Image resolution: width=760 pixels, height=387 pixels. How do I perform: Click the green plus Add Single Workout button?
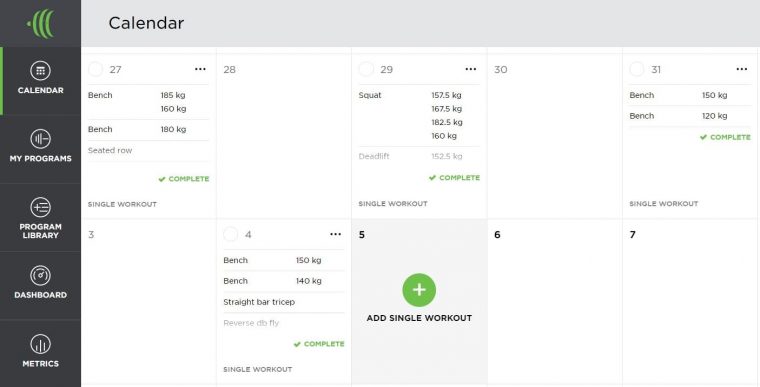(x=419, y=290)
